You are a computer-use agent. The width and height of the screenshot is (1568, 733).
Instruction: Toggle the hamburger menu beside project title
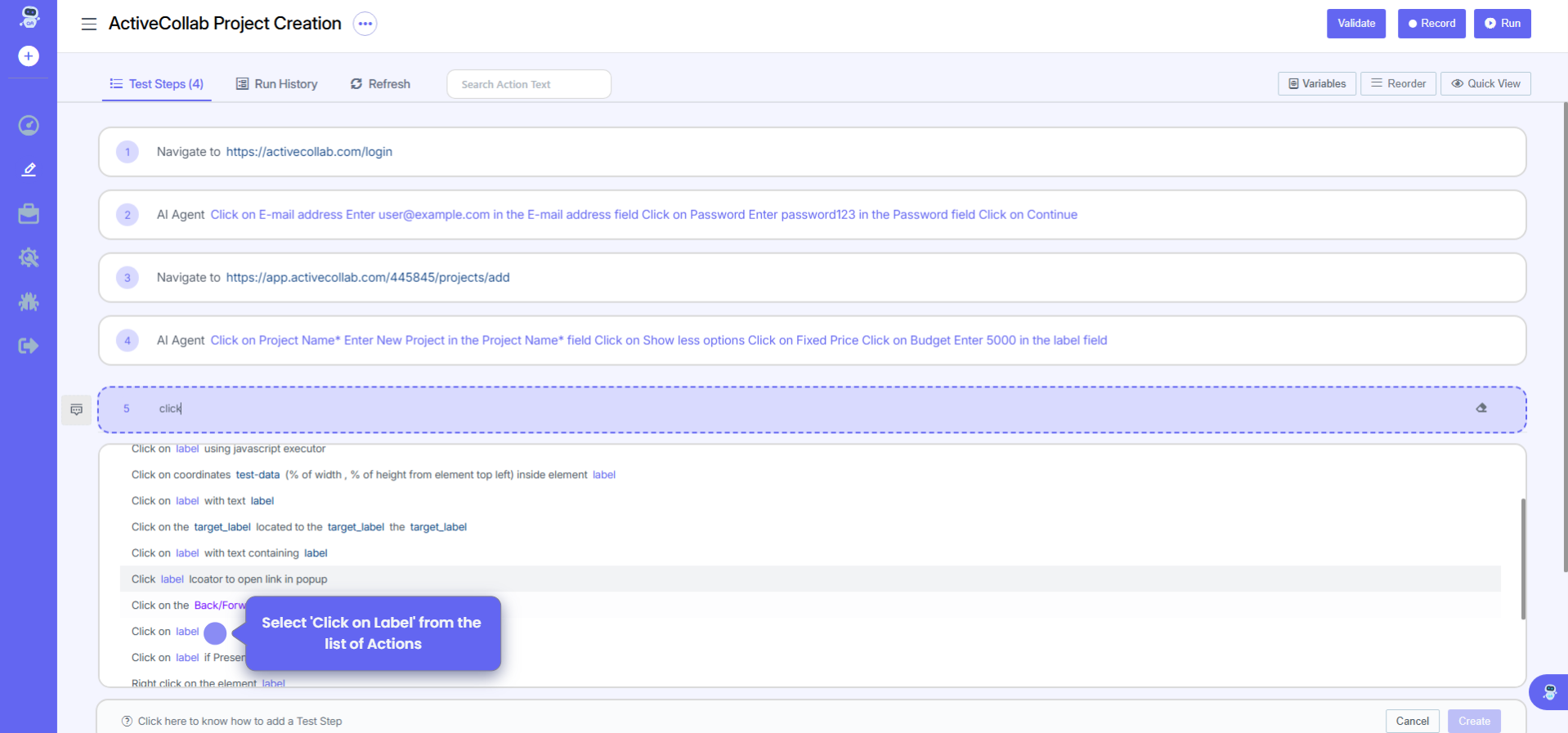point(89,24)
